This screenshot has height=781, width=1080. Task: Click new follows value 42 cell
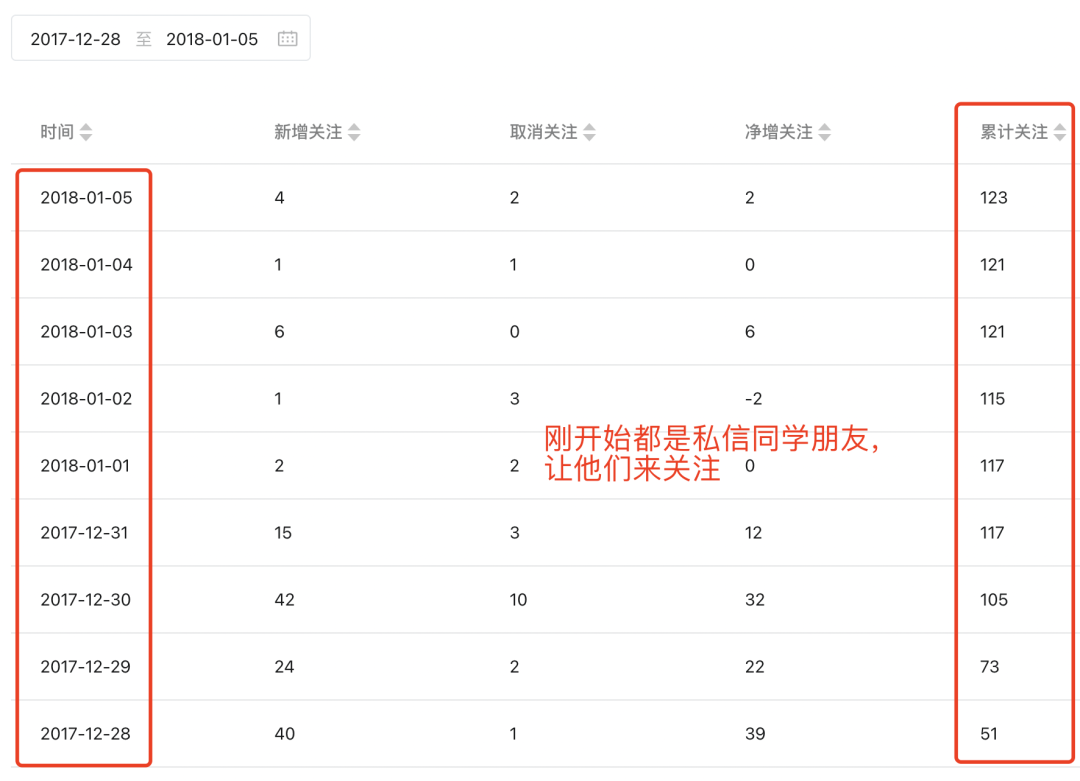pyautogui.click(x=284, y=600)
